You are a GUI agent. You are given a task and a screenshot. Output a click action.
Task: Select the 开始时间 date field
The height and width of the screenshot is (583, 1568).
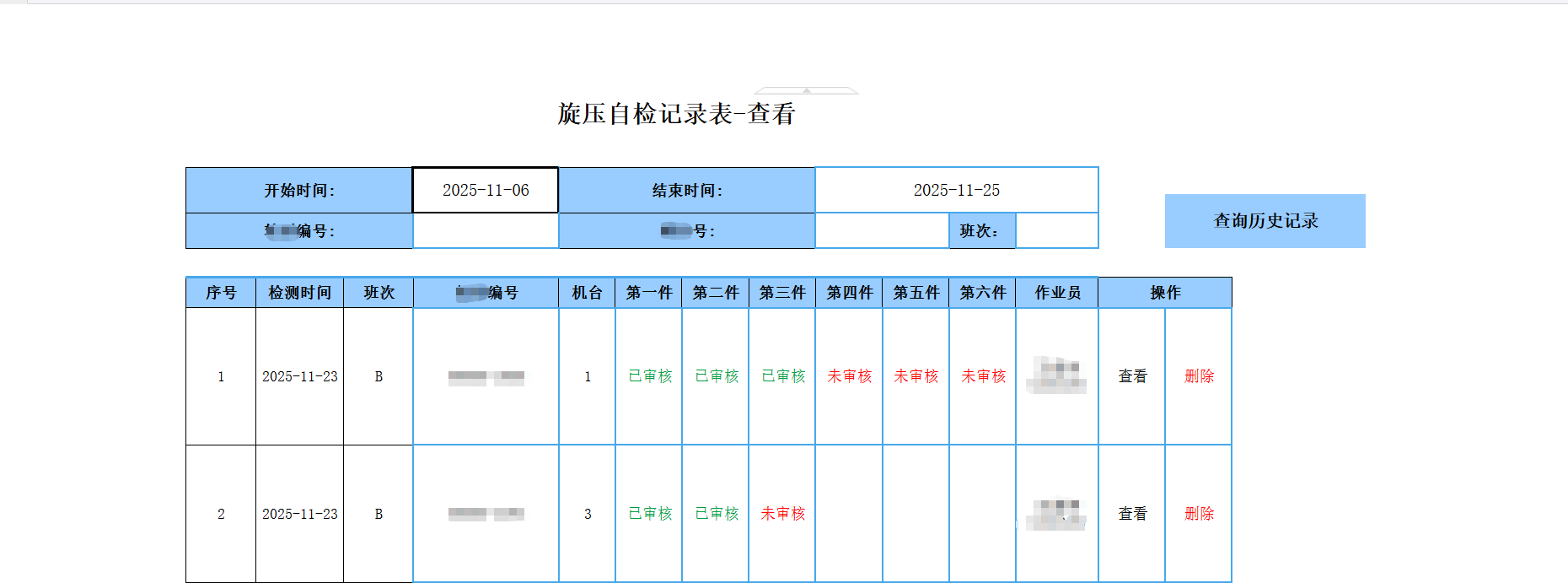(486, 191)
